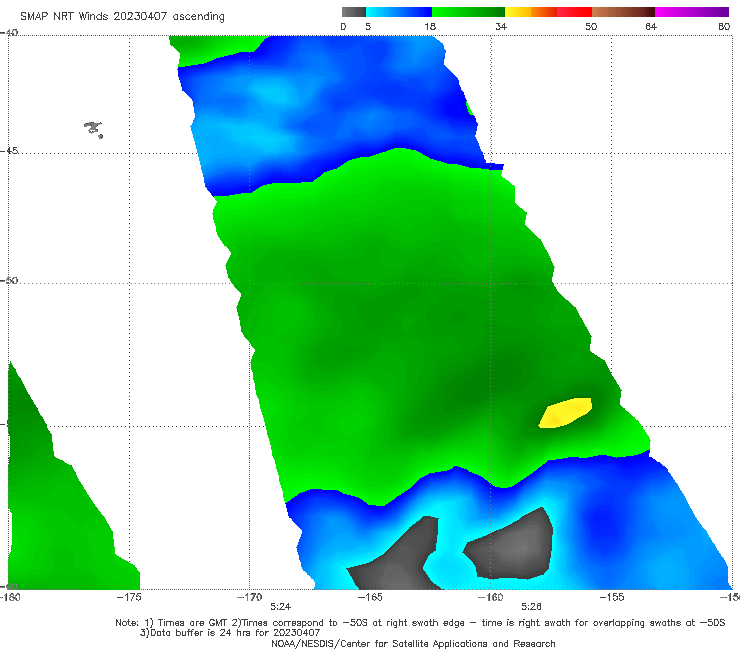Click the longitude label "-170"

pyautogui.click(x=250, y=597)
